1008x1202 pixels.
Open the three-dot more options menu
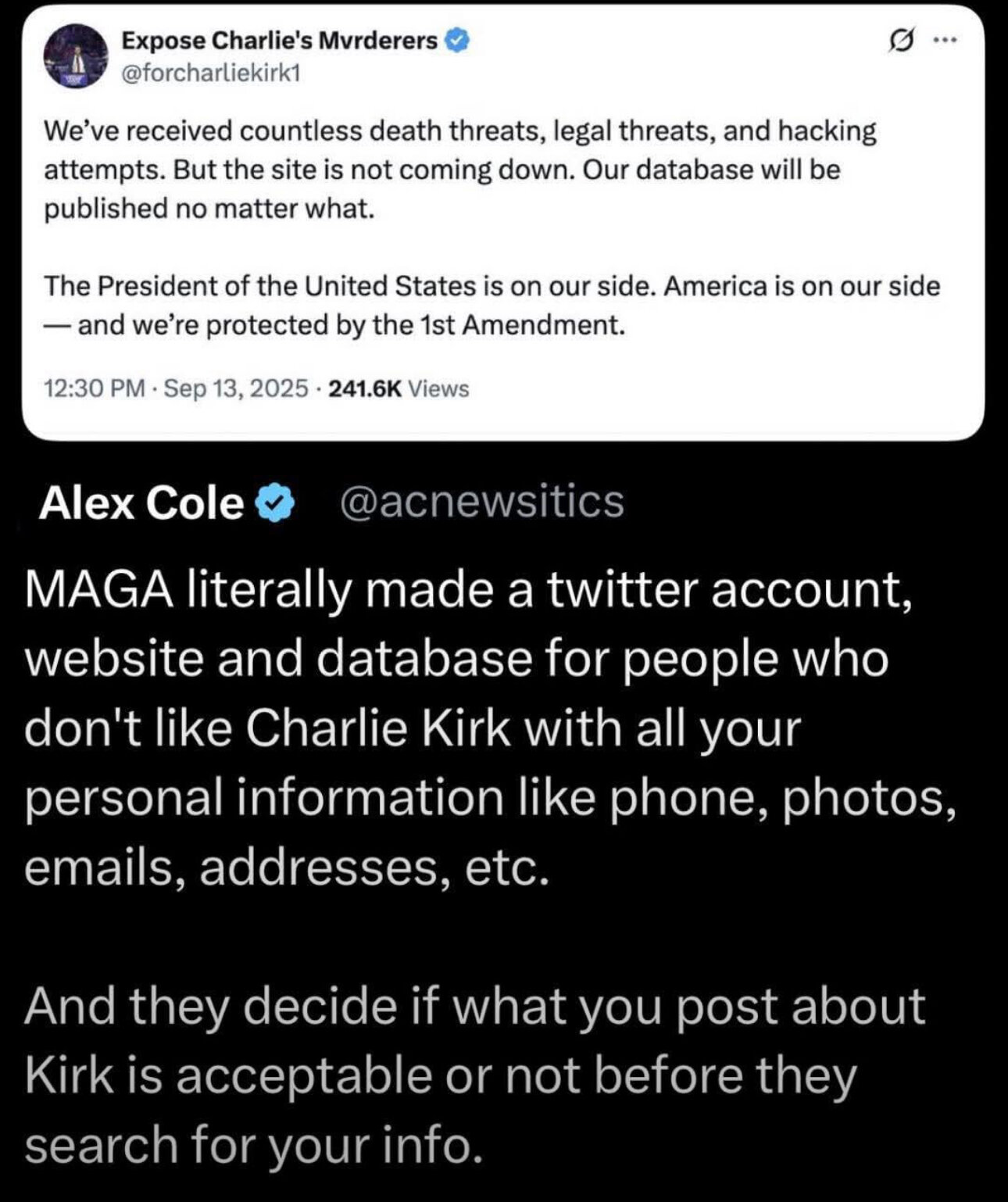click(945, 40)
